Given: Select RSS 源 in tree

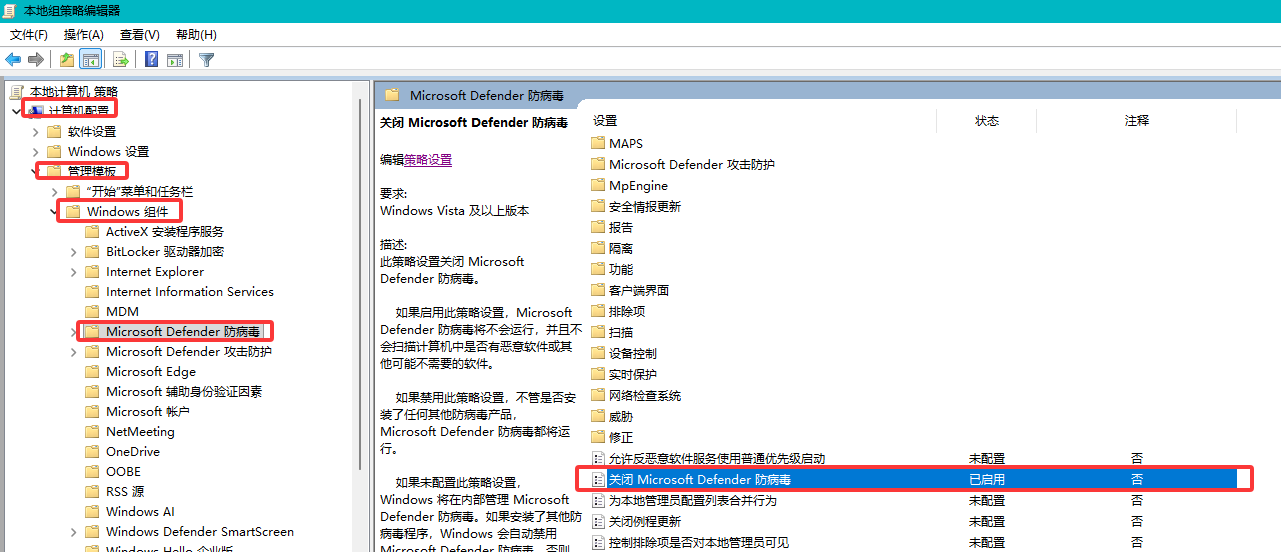Looking at the screenshot, I should [x=125, y=491].
